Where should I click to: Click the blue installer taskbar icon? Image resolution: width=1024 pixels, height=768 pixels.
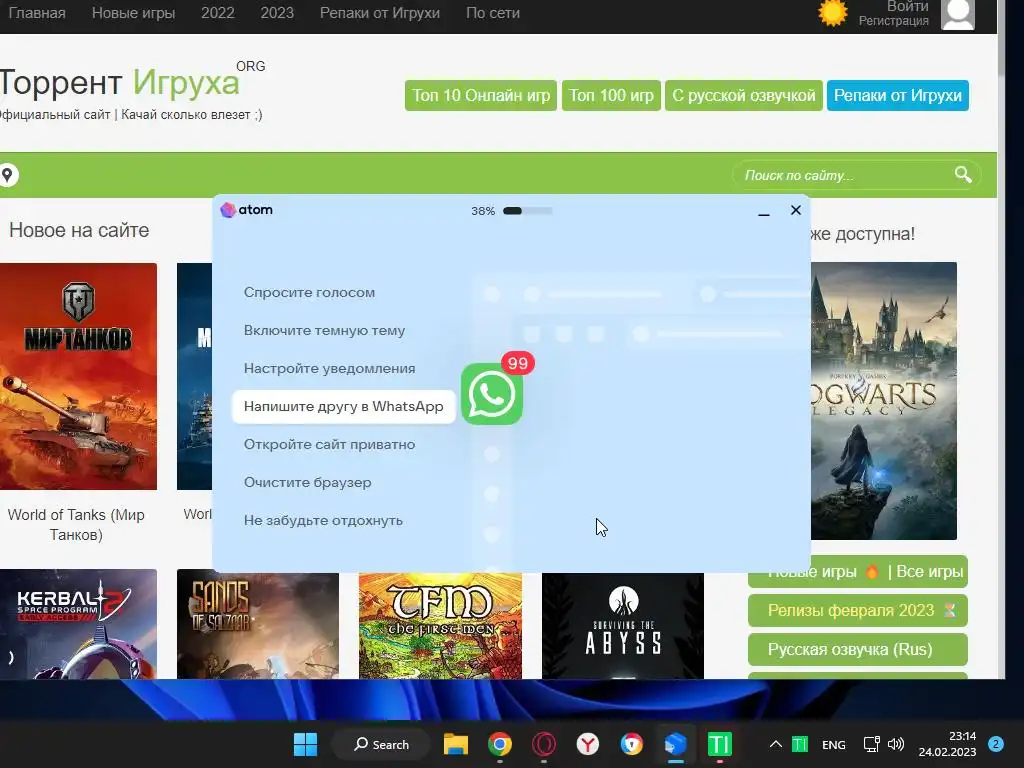[675, 744]
